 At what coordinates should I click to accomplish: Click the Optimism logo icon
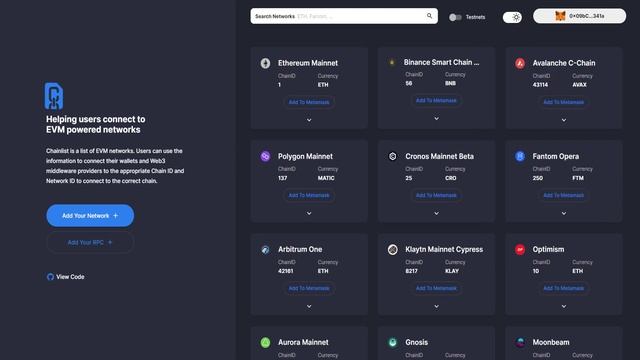point(520,249)
